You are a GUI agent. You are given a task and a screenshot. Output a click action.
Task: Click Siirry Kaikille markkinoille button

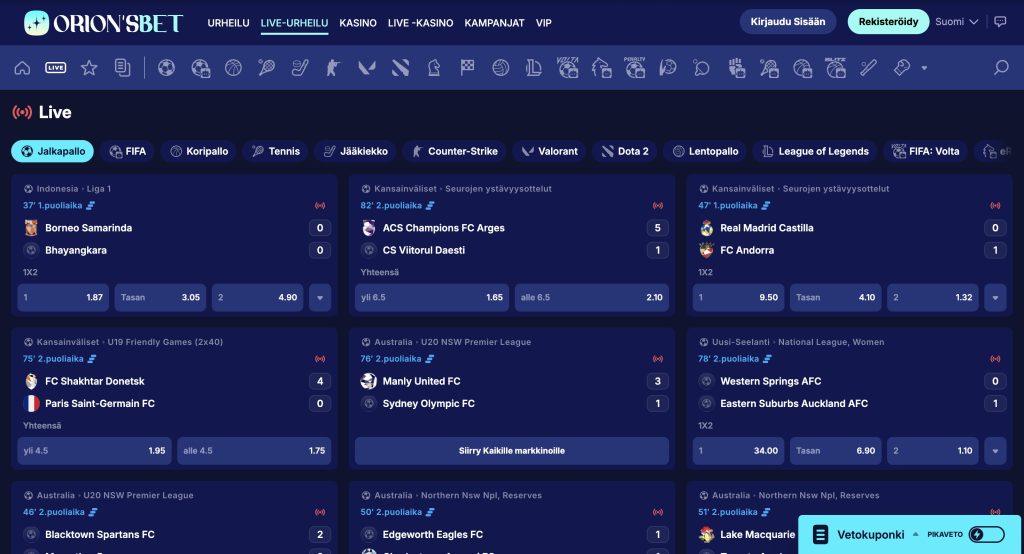click(x=512, y=451)
